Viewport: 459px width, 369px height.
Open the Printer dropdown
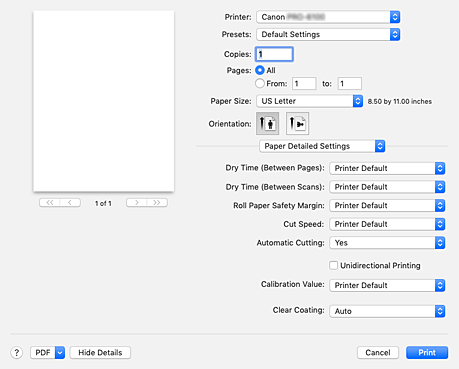(328, 17)
